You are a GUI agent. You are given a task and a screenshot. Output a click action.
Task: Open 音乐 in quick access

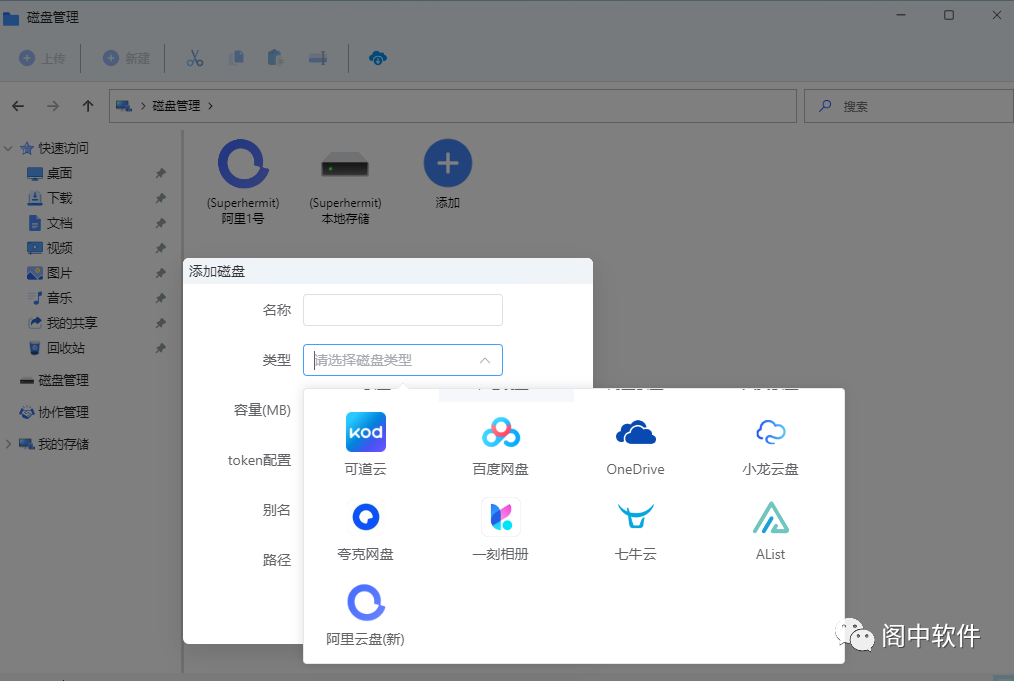click(x=59, y=298)
